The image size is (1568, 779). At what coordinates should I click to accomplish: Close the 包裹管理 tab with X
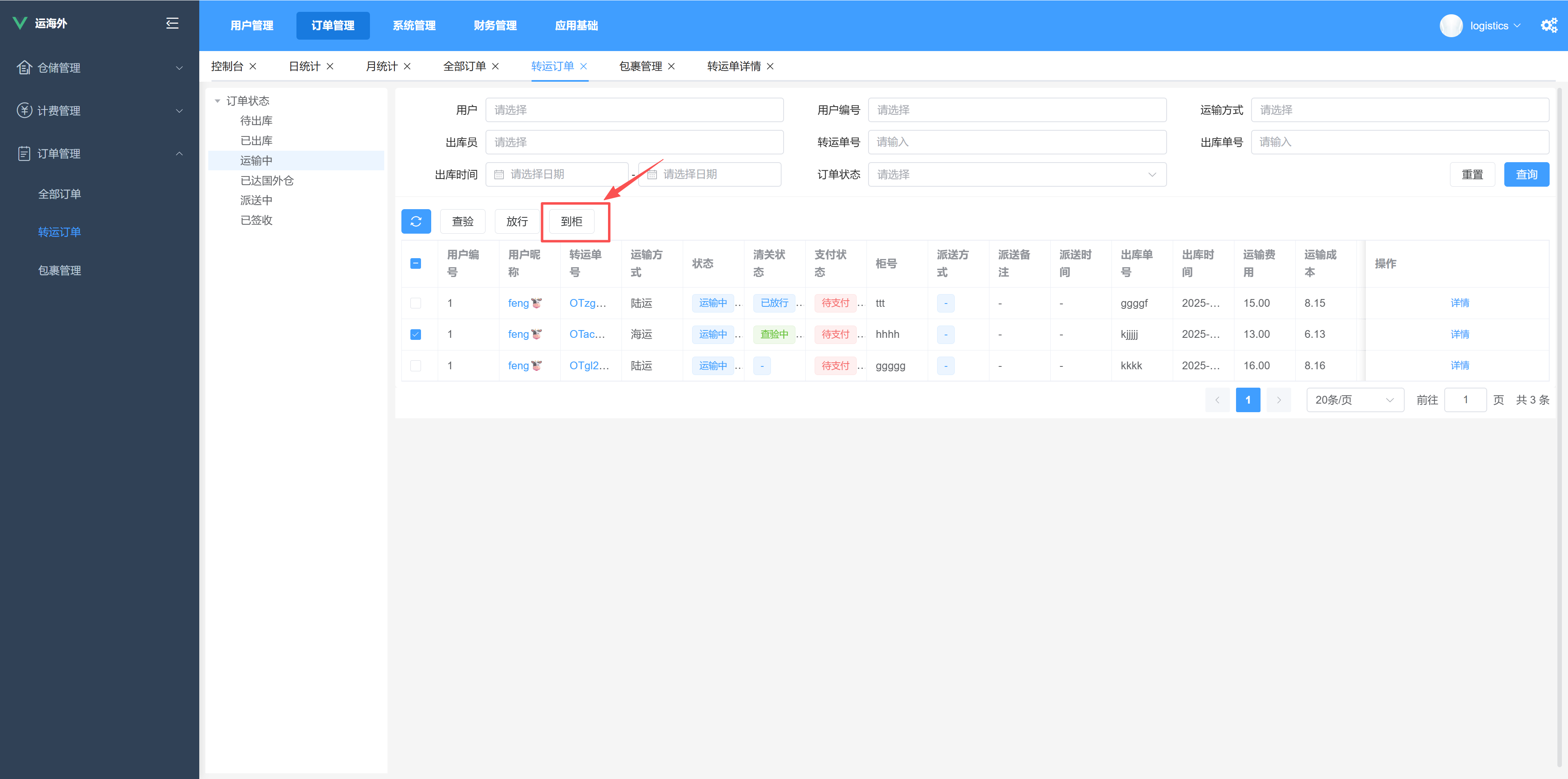671,67
